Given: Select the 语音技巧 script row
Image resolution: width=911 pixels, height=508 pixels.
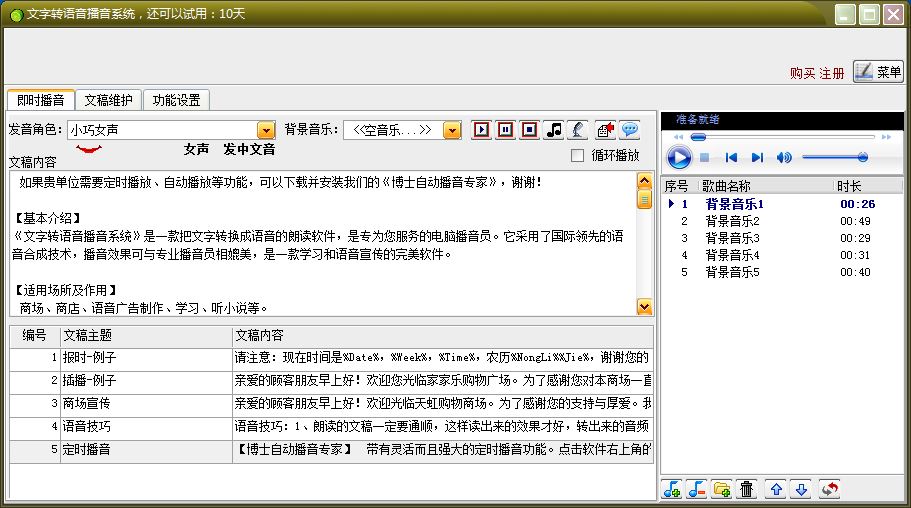Looking at the screenshot, I should point(331,427).
